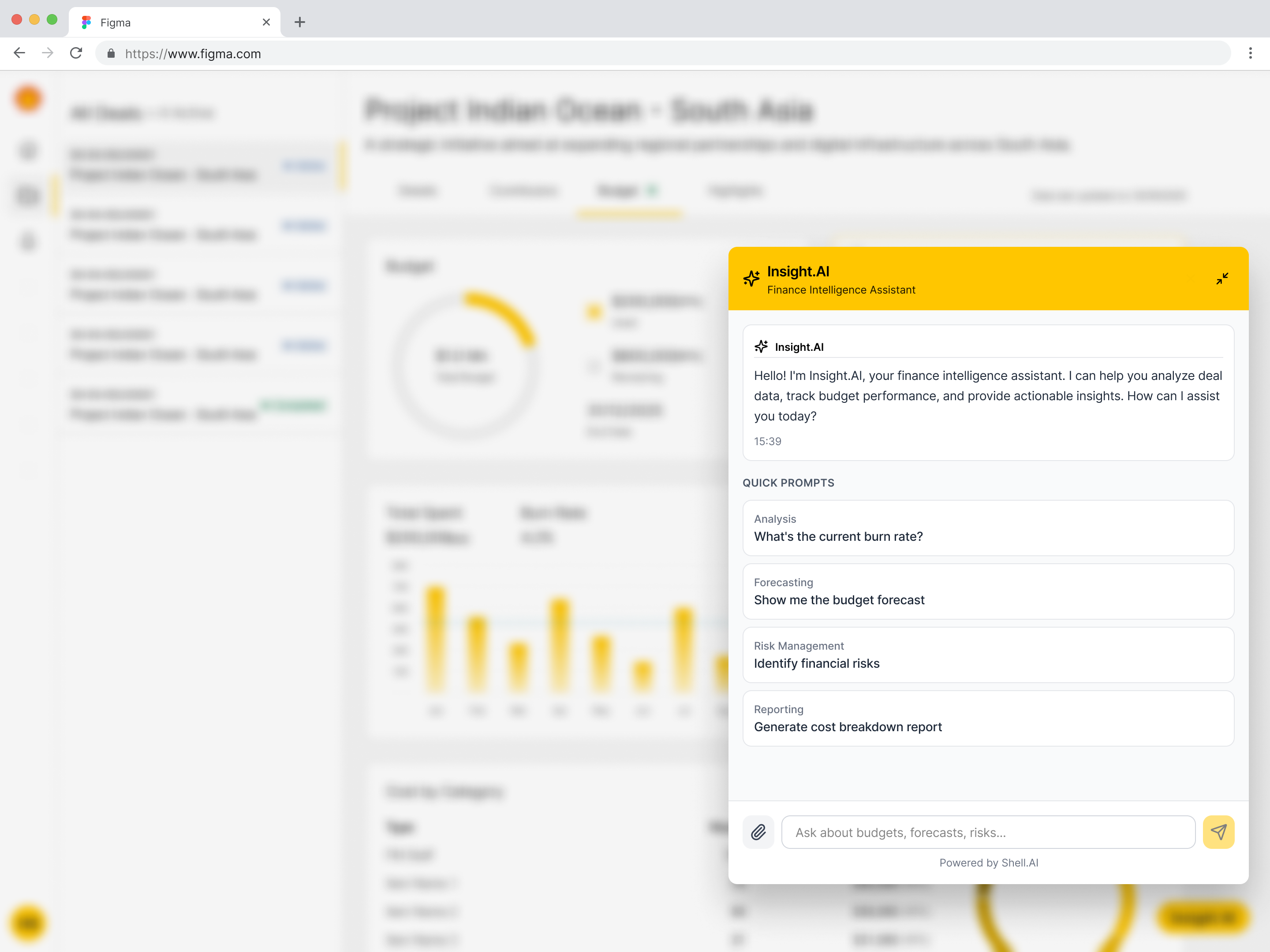Image resolution: width=1270 pixels, height=952 pixels.
Task: Click the address bar URL field
Action: coord(663,53)
